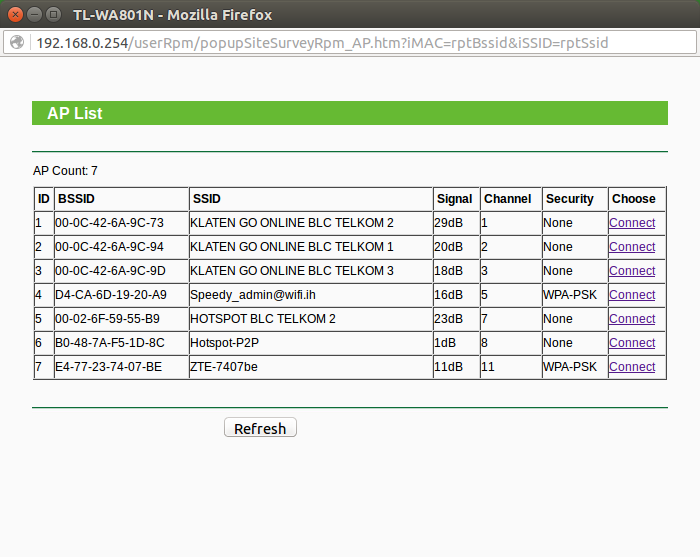Screen dimensions: 700x557
Task: Click the 20dB signal value
Action: 448,247
